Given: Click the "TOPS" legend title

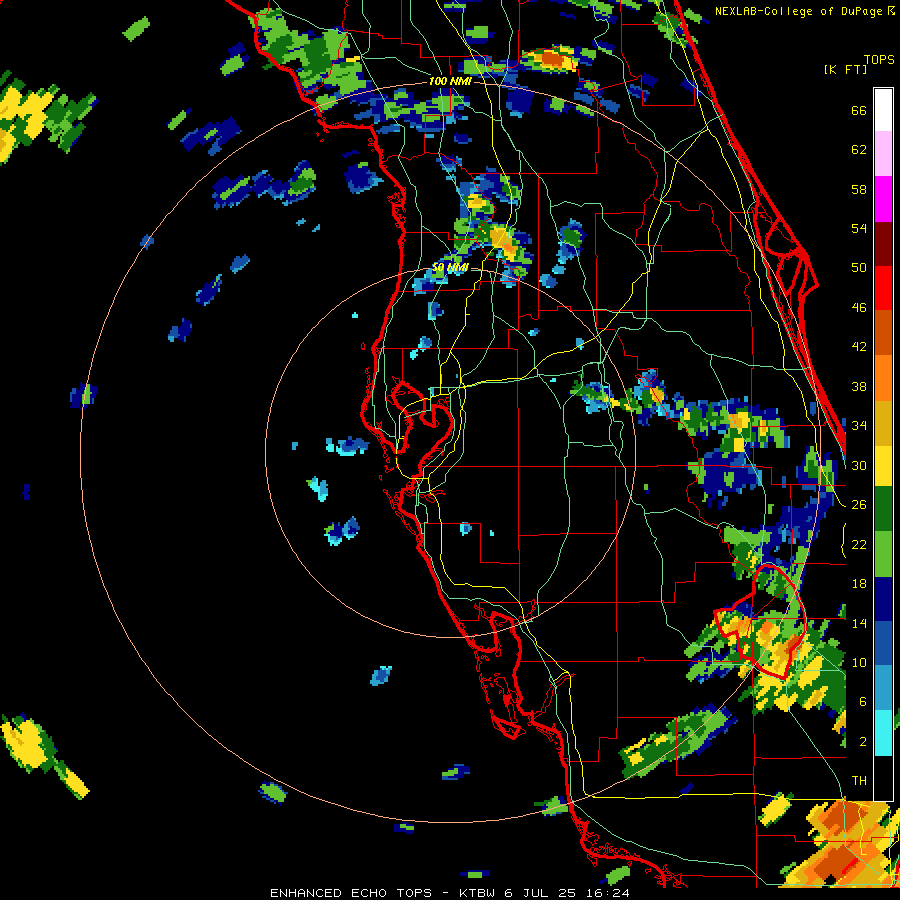Looking at the screenshot, I should click(879, 60).
